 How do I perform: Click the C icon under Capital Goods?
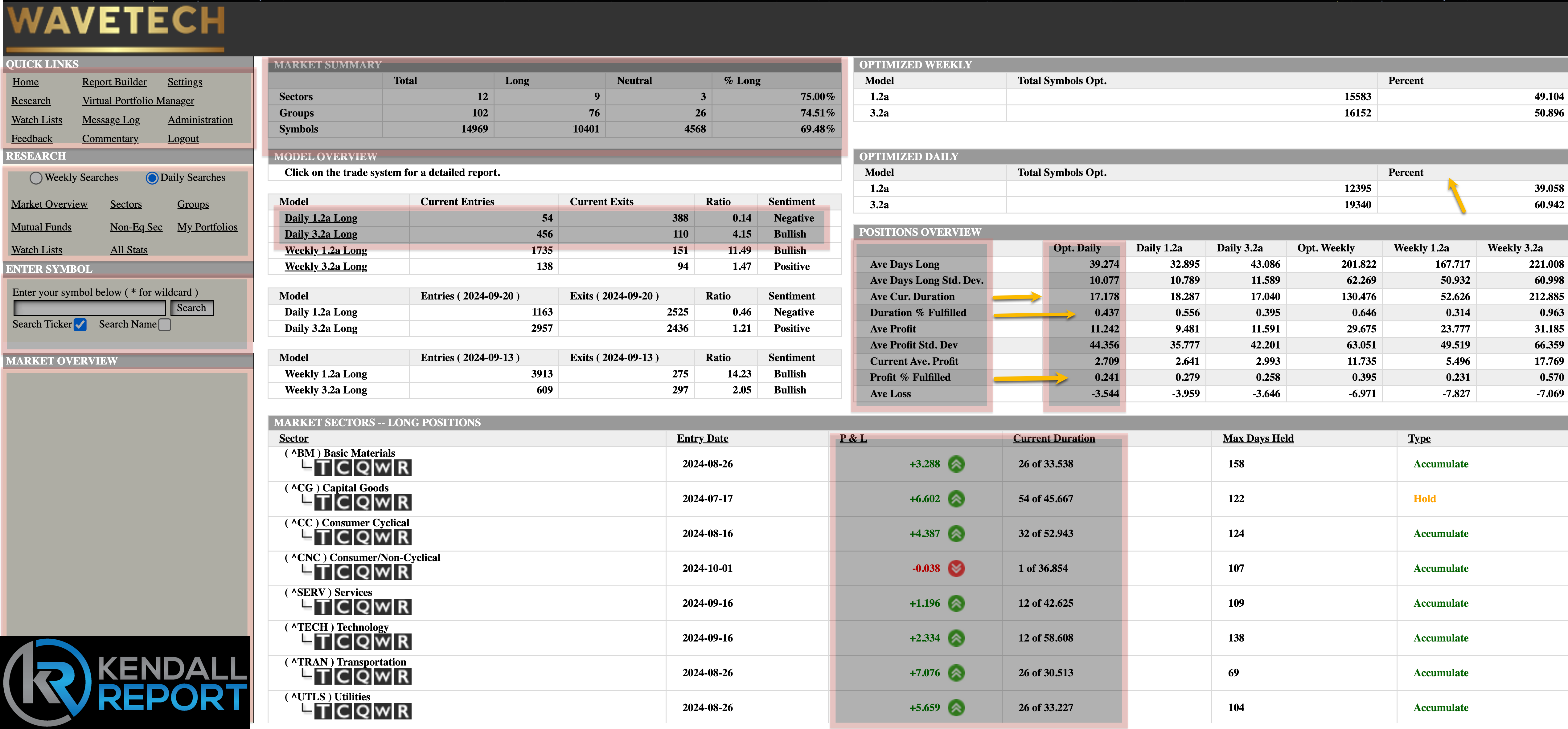(x=343, y=502)
